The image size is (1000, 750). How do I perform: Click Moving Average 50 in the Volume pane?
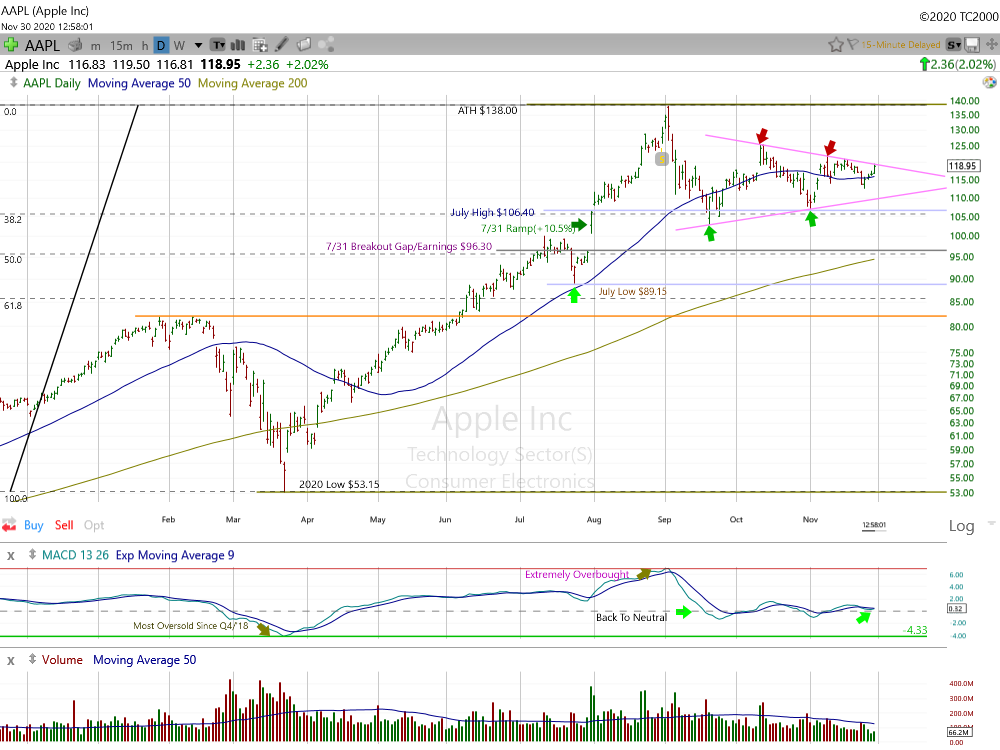145,659
